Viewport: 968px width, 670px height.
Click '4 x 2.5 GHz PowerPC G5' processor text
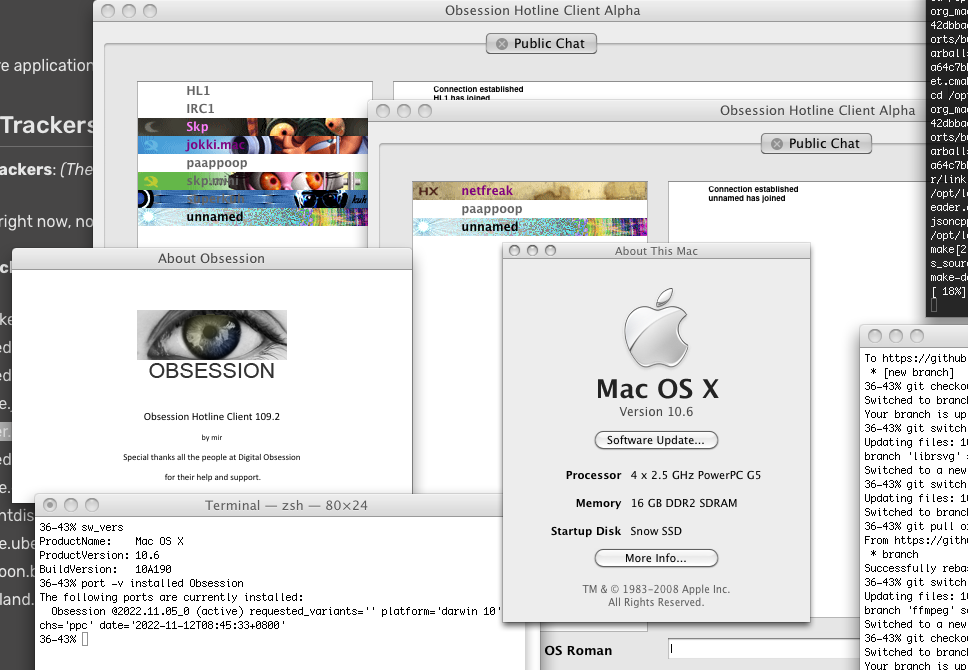pos(696,475)
